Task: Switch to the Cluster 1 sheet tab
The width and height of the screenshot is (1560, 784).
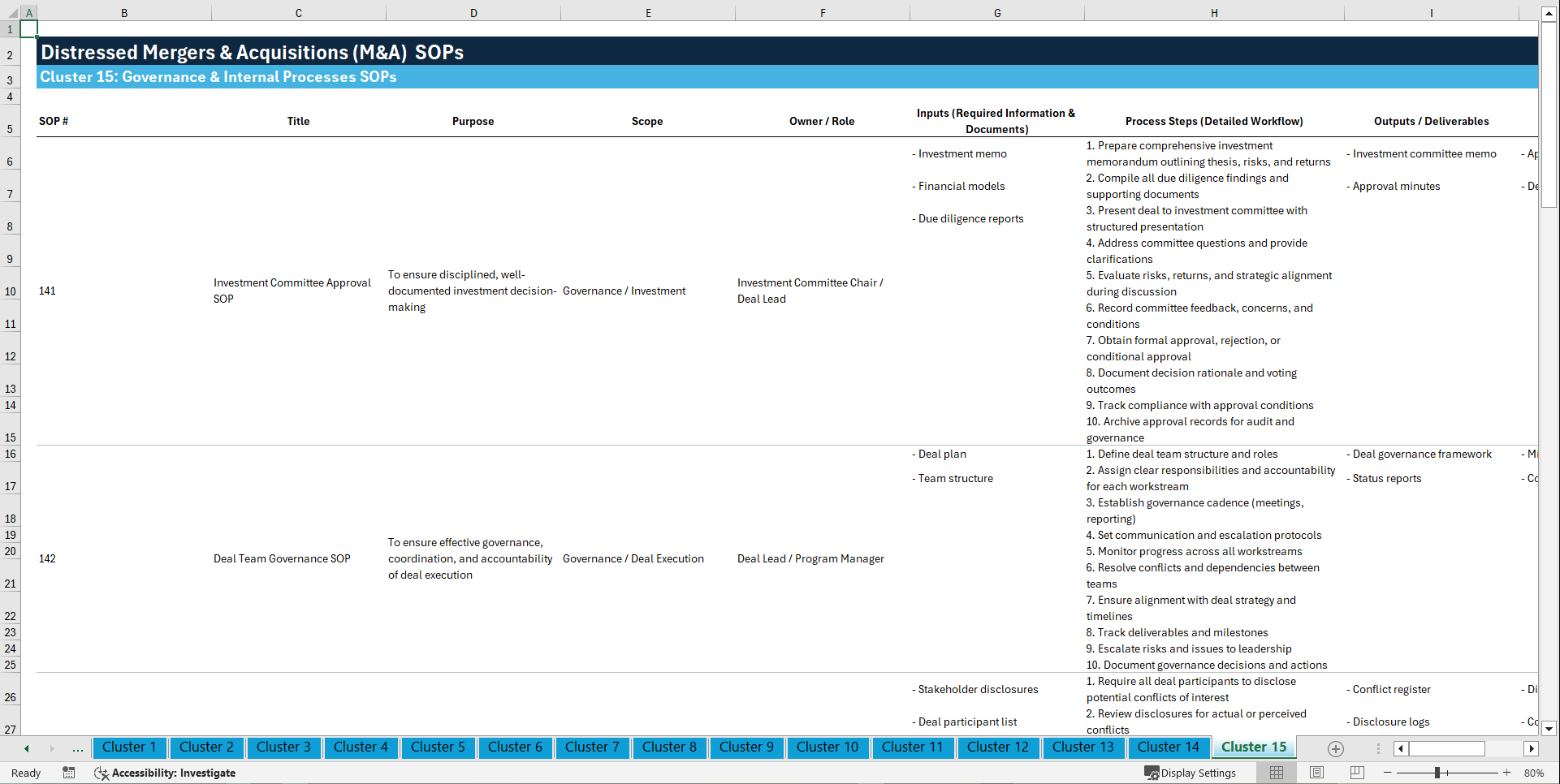Action: coord(129,747)
